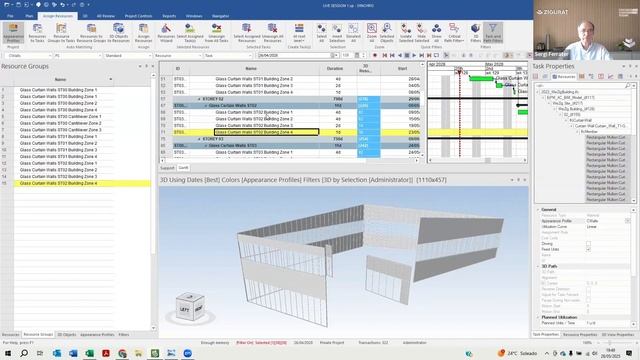This screenshot has height=360, width=640.
Task: Click the search field in Task Properties
Action: pyautogui.click(x=581, y=86)
